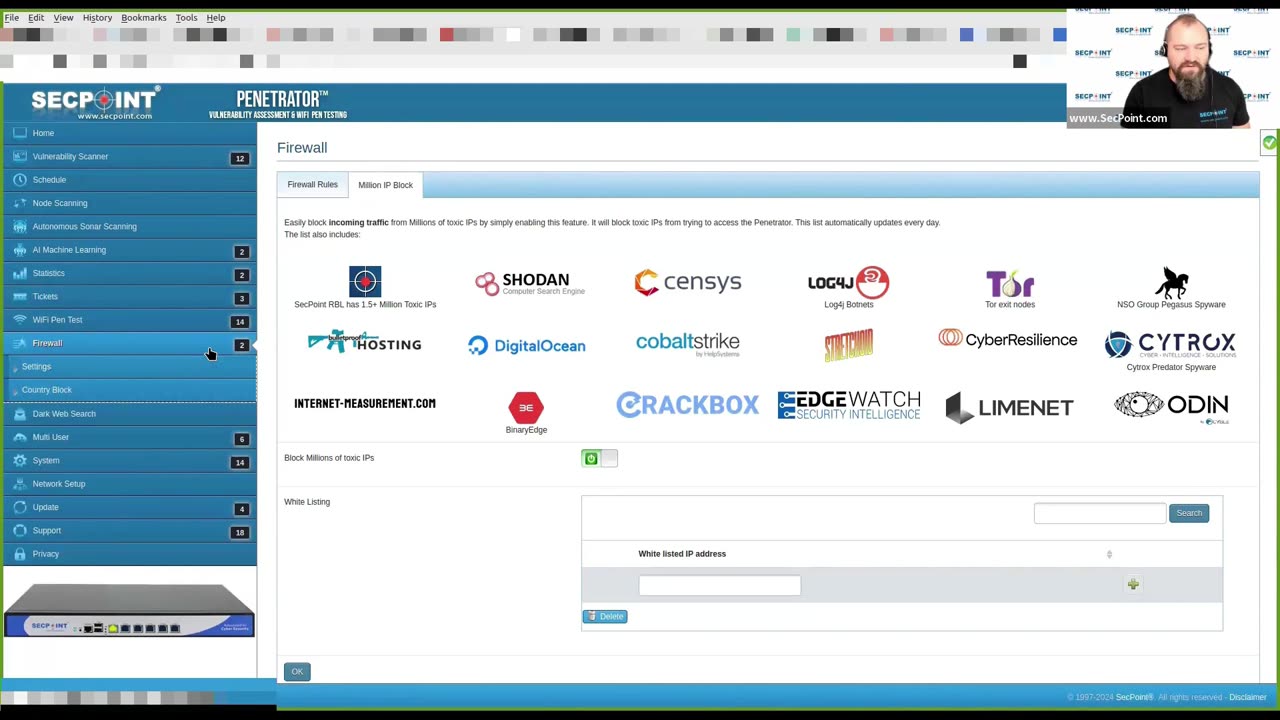Click the bulletproof Hosting logo

(x=365, y=342)
